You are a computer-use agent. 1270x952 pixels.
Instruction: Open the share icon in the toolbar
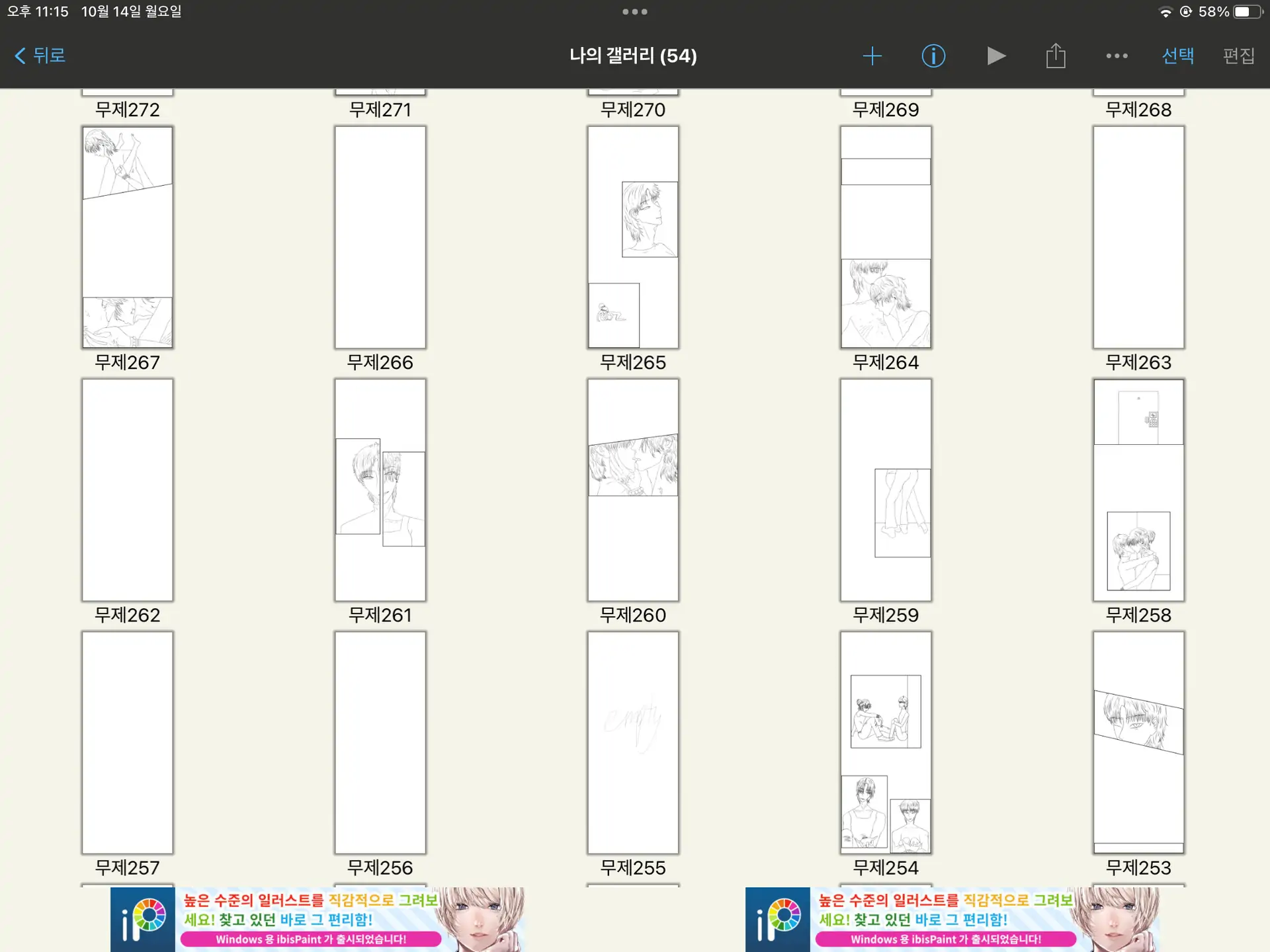click(x=1056, y=56)
